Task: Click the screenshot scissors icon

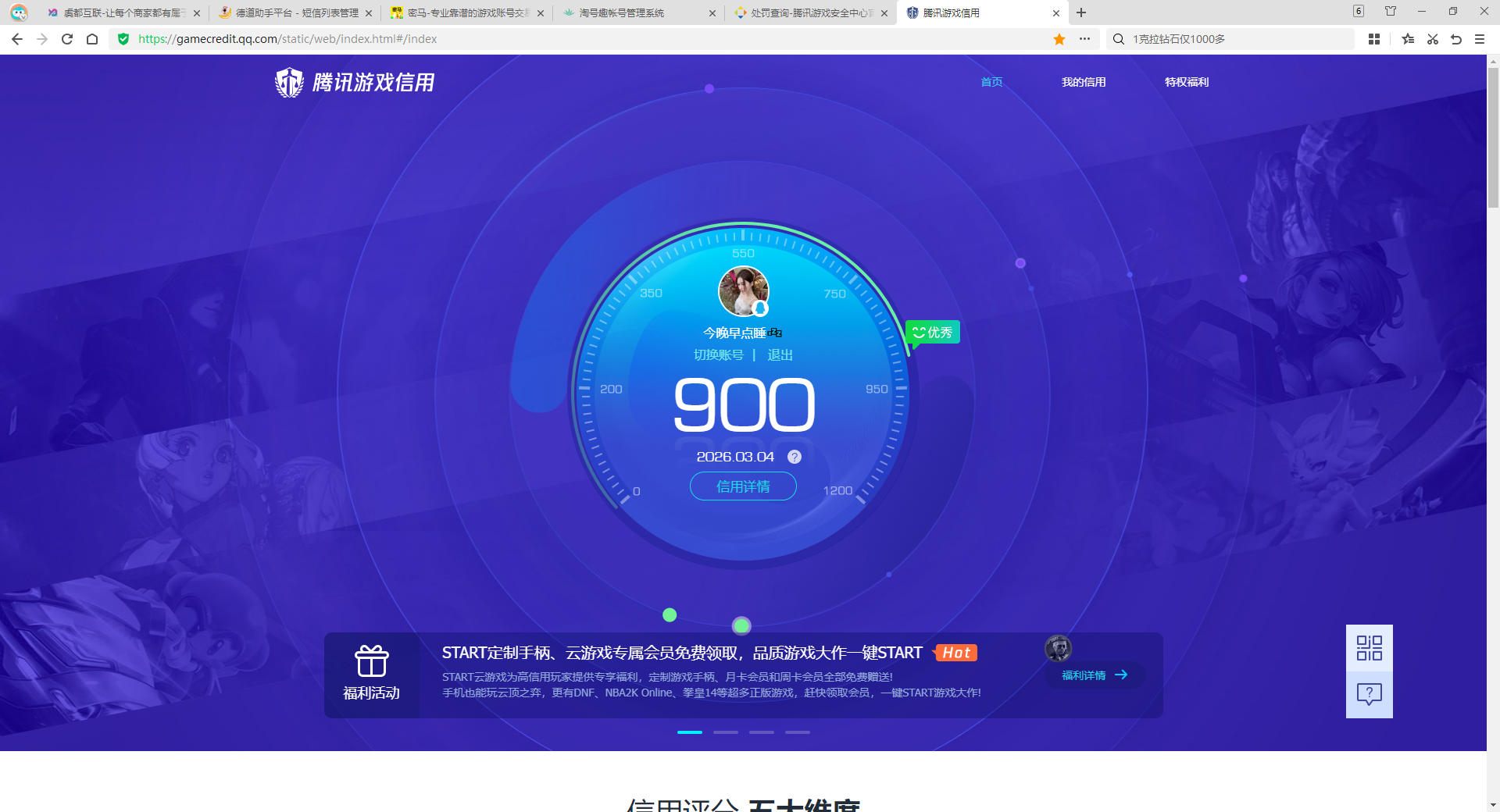Action: pyautogui.click(x=1432, y=39)
